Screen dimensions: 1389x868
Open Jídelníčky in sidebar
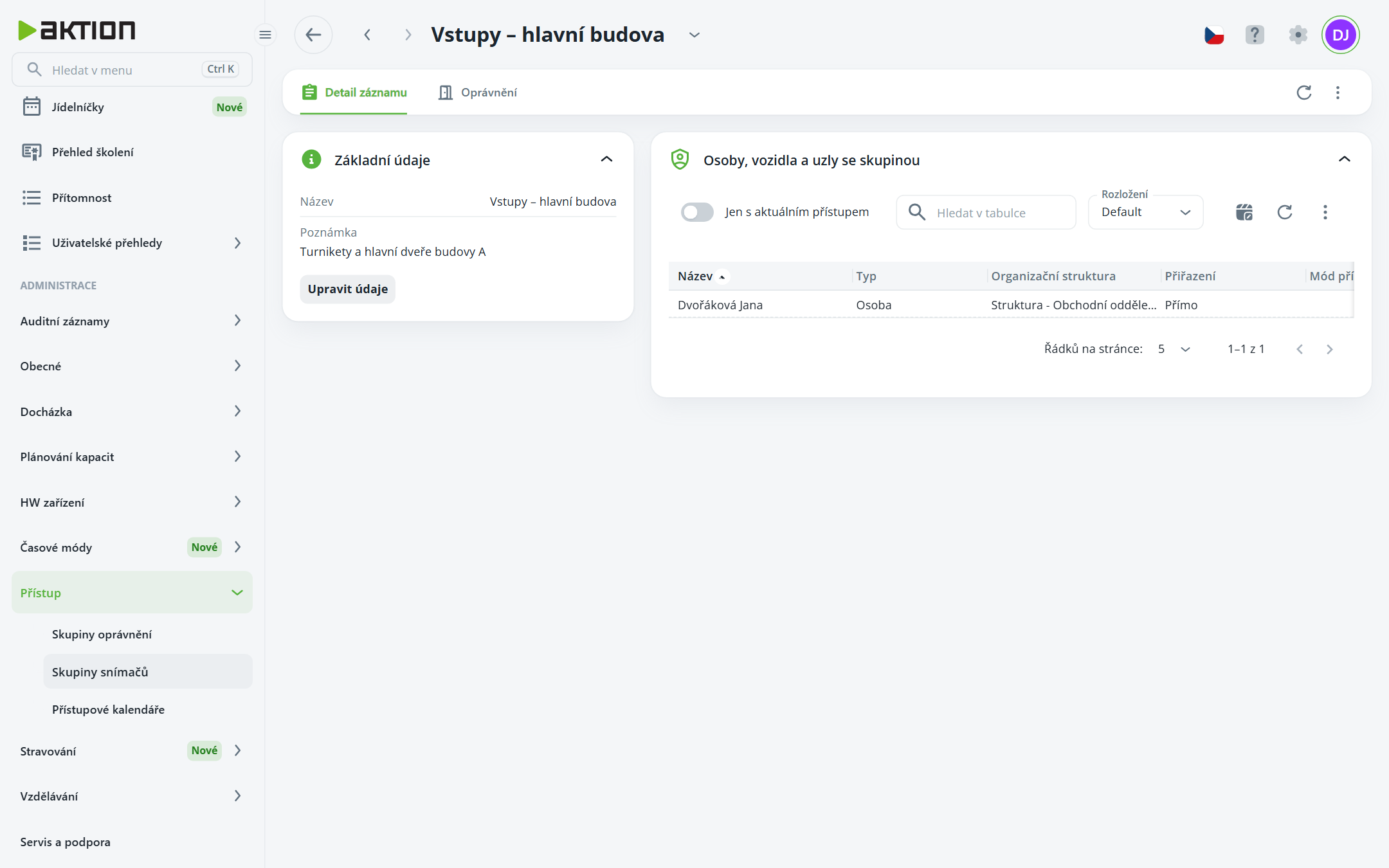point(132,107)
